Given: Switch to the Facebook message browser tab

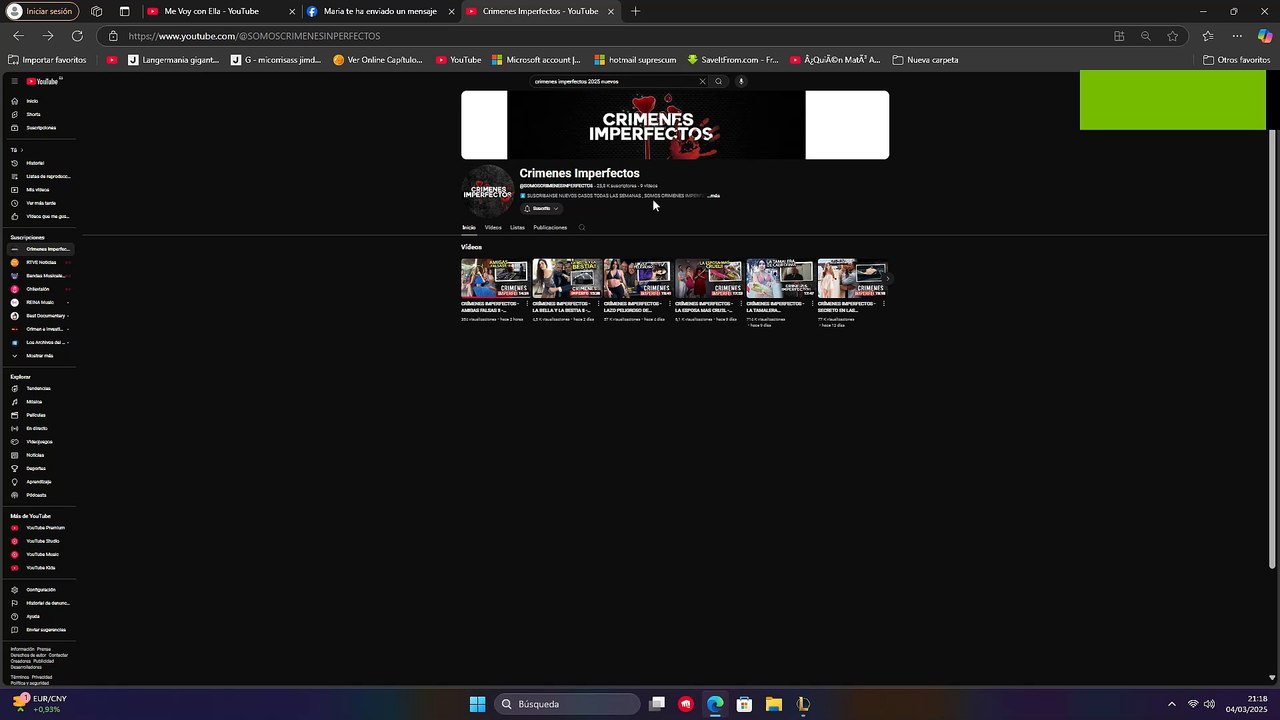Looking at the screenshot, I should [x=380, y=11].
